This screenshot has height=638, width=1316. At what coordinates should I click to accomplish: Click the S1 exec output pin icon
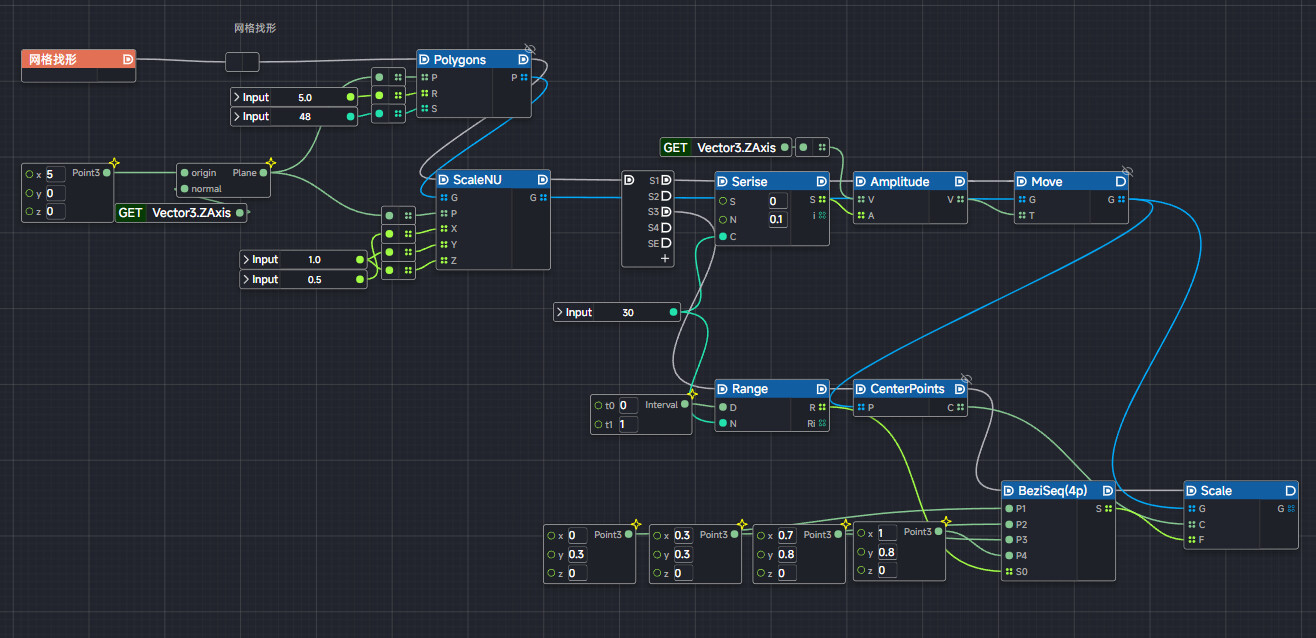(x=665, y=180)
